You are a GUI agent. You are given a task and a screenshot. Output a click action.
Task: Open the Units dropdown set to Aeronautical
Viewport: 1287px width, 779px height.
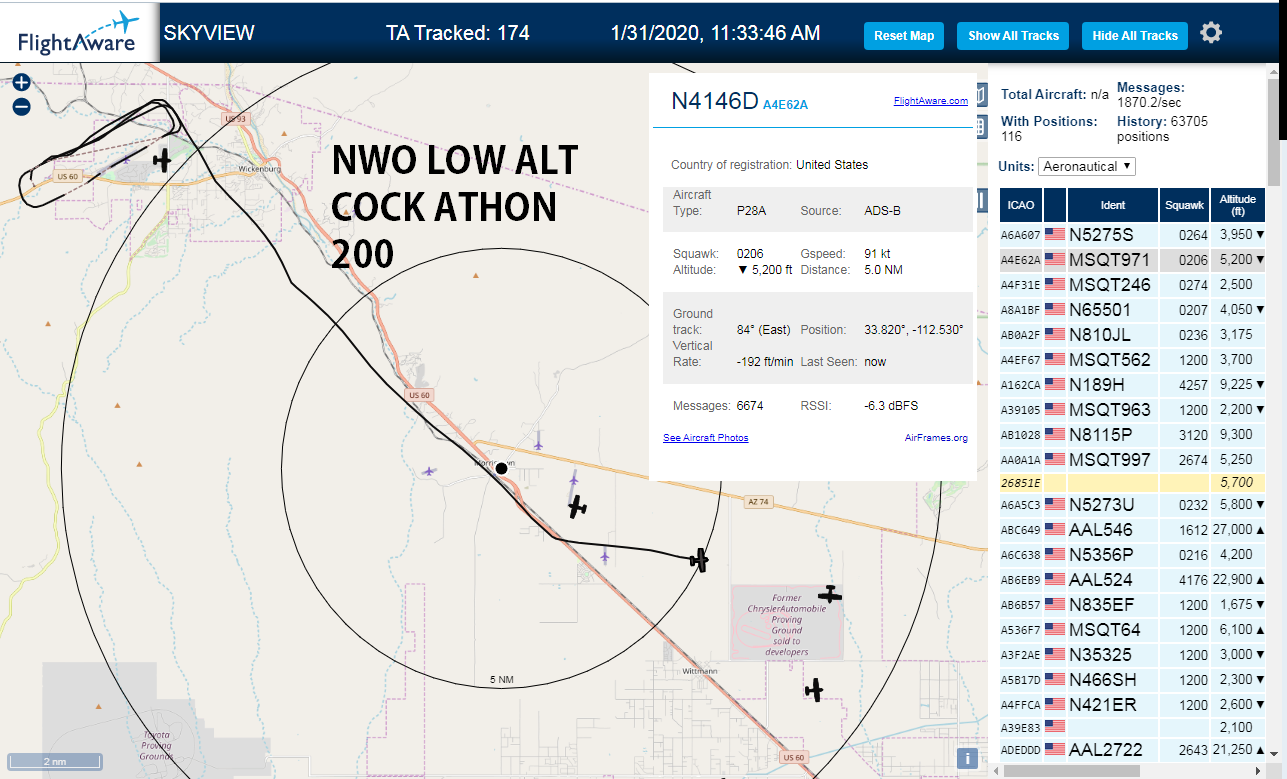pyautogui.click(x=1087, y=166)
